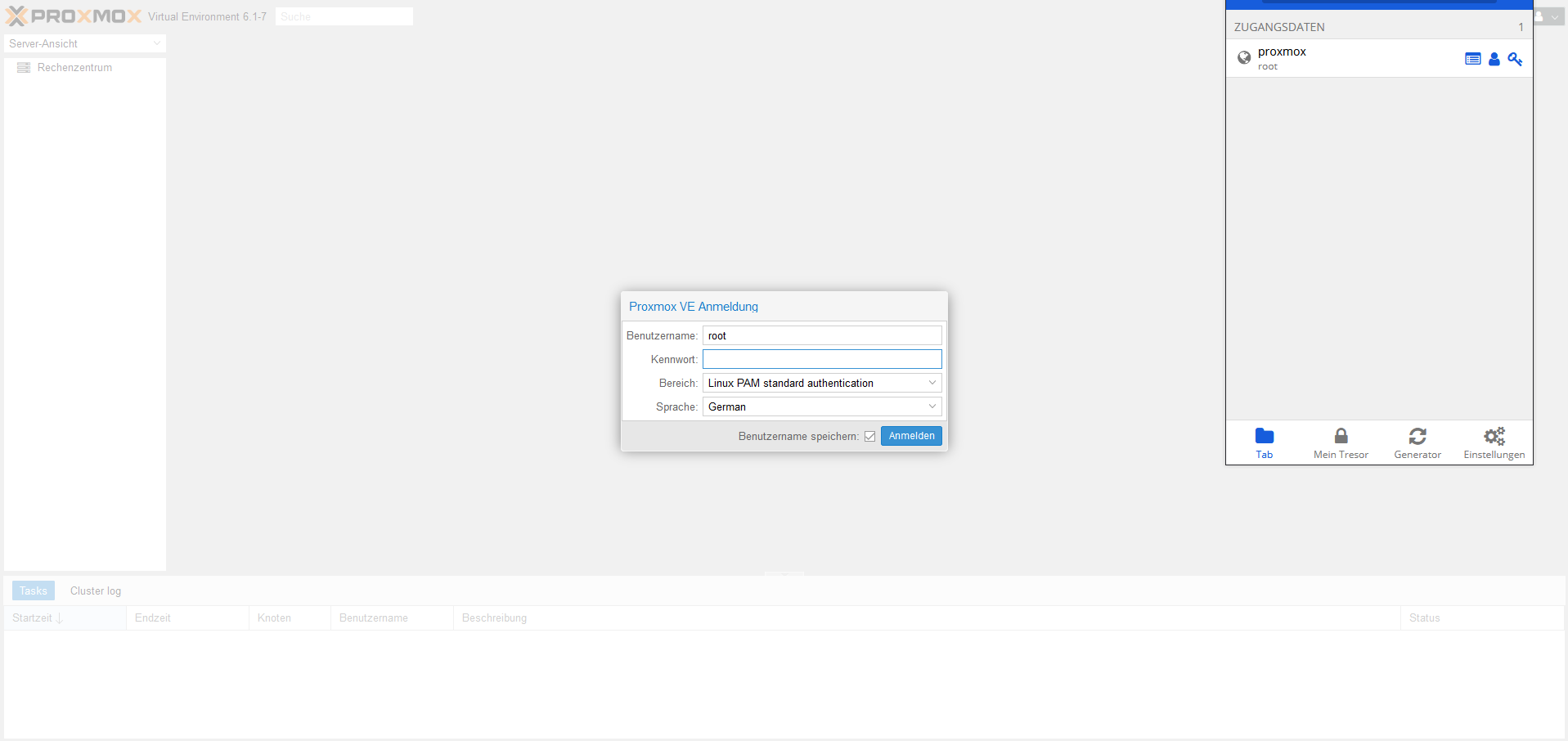Viewport: 1568px width, 741px height.
Task: Click the Benutzername field containing root
Action: 822,335
